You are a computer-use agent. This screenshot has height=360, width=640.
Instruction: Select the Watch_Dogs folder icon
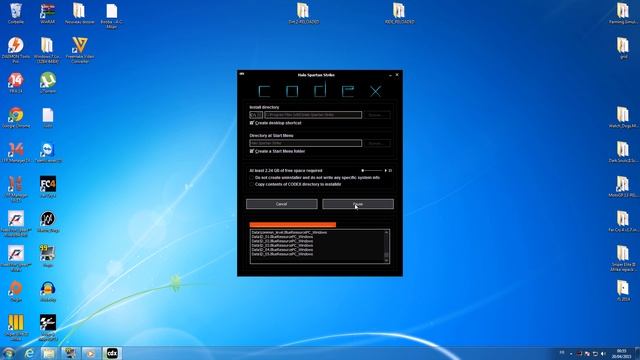coord(623,118)
